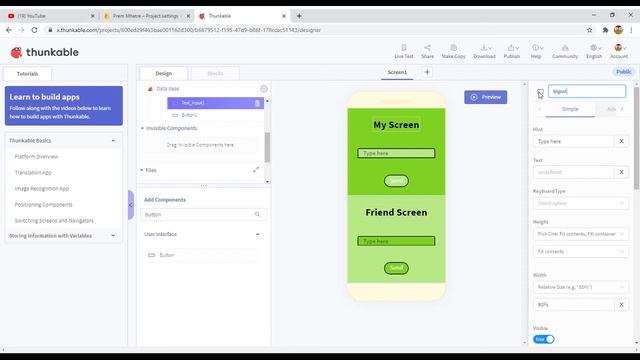Click the properties panel scrollbar
The image size is (640, 360).
point(636,138)
